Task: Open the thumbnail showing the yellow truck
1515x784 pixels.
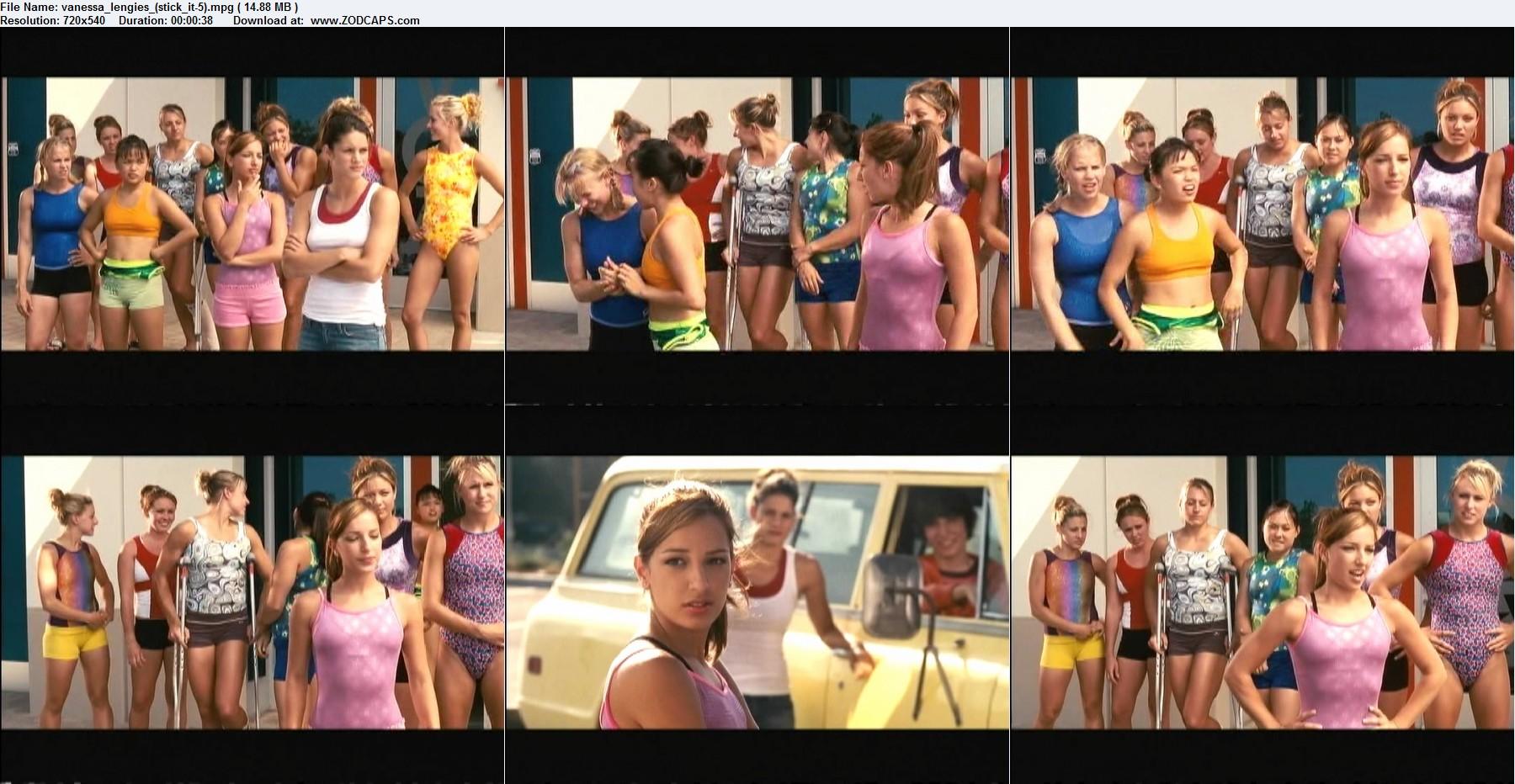Action: [757, 592]
